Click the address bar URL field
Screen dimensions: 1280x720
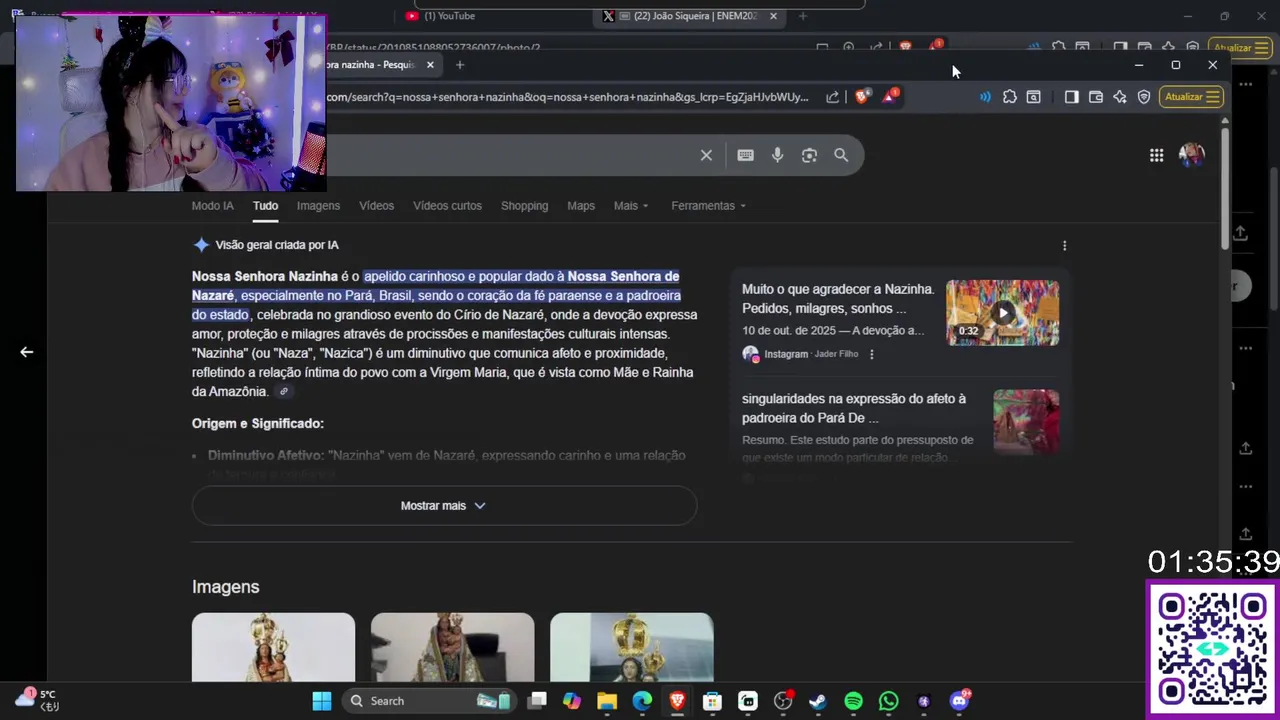click(568, 97)
